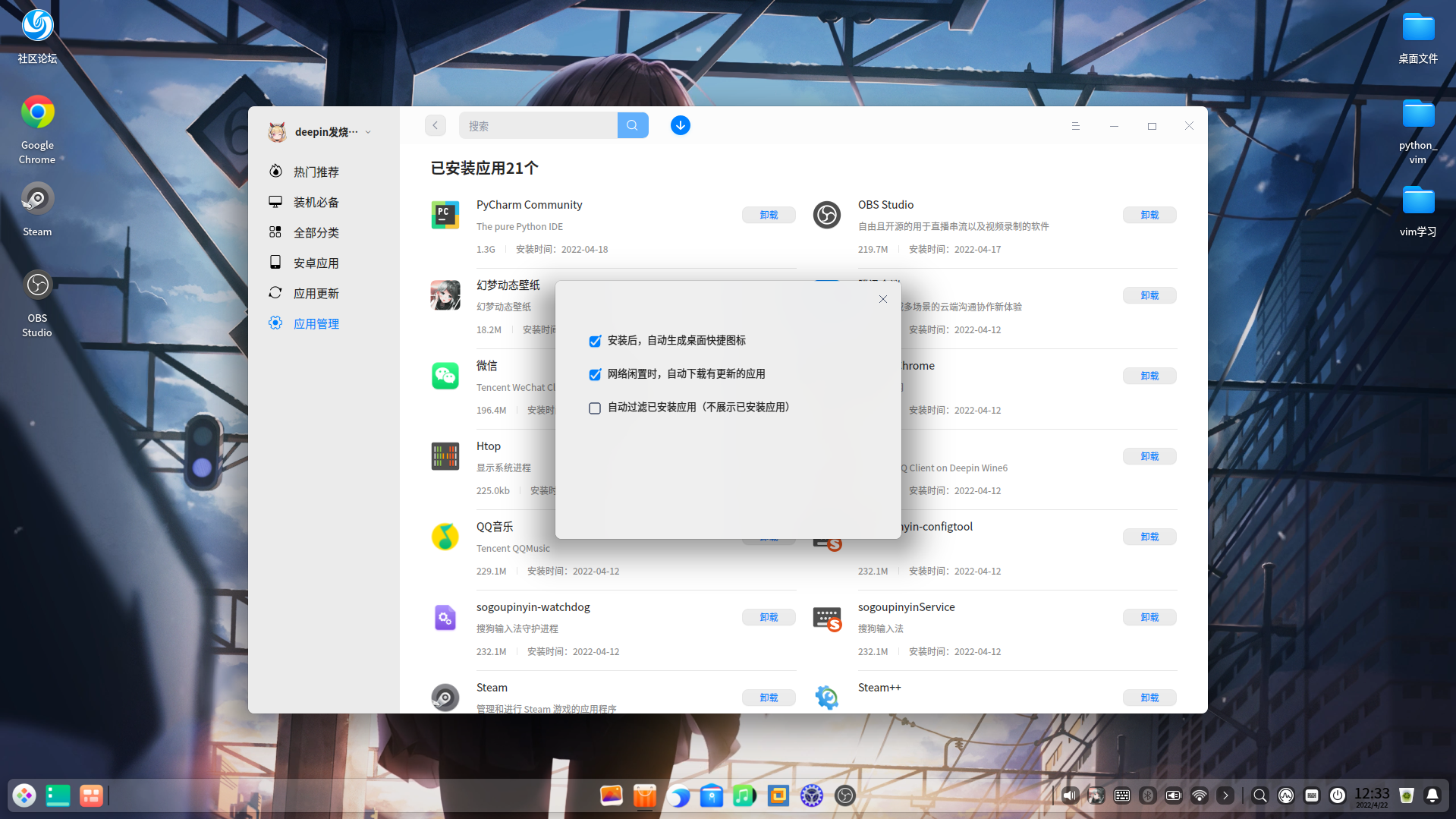Click the PyCharm Community app icon
The width and height of the screenshot is (1456, 819).
pyautogui.click(x=445, y=215)
